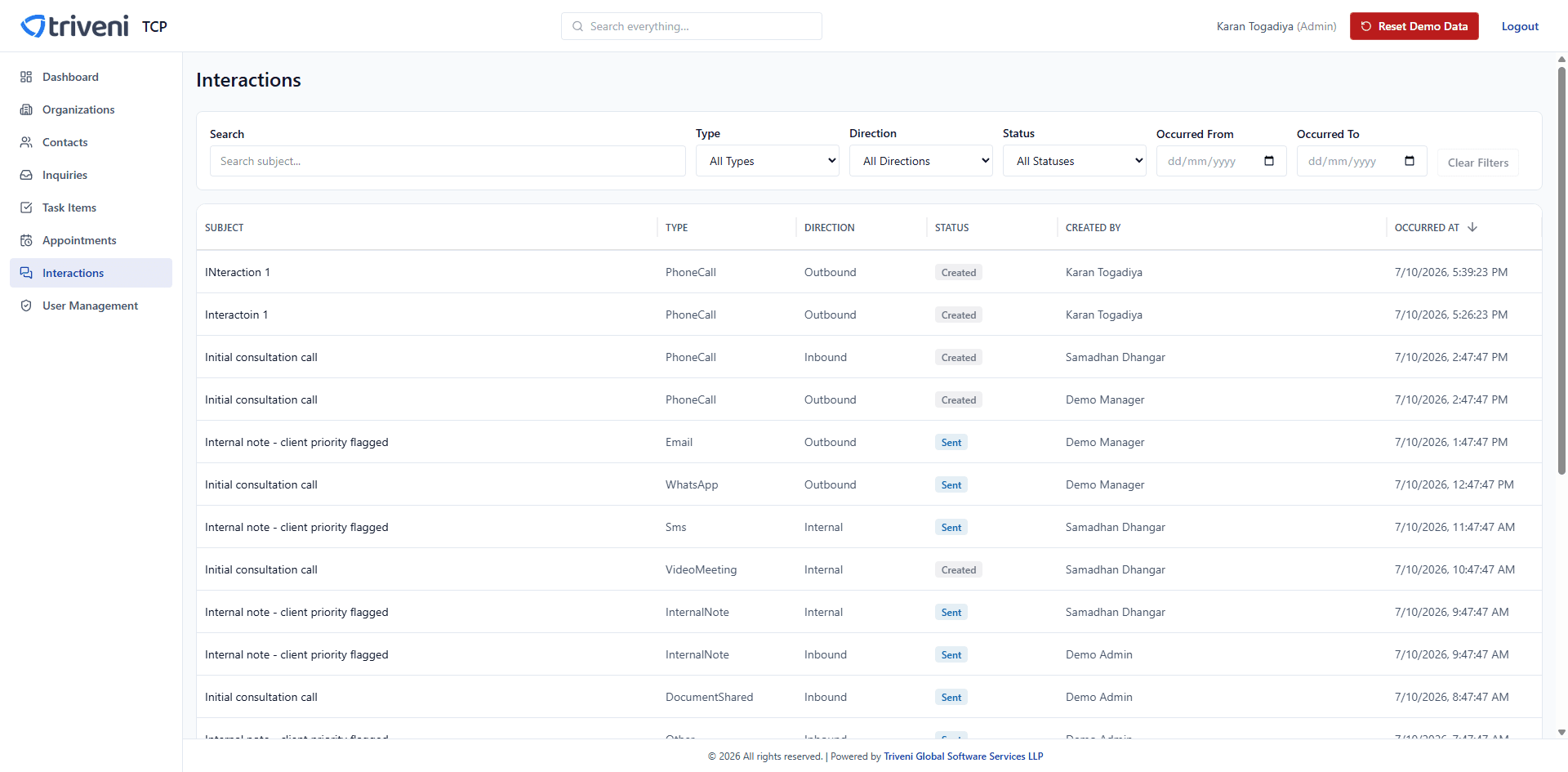The height and width of the screenshot is (772, 1568).
Task: Open the Occurred From calendar picker icon
Action: [1269, 161]
